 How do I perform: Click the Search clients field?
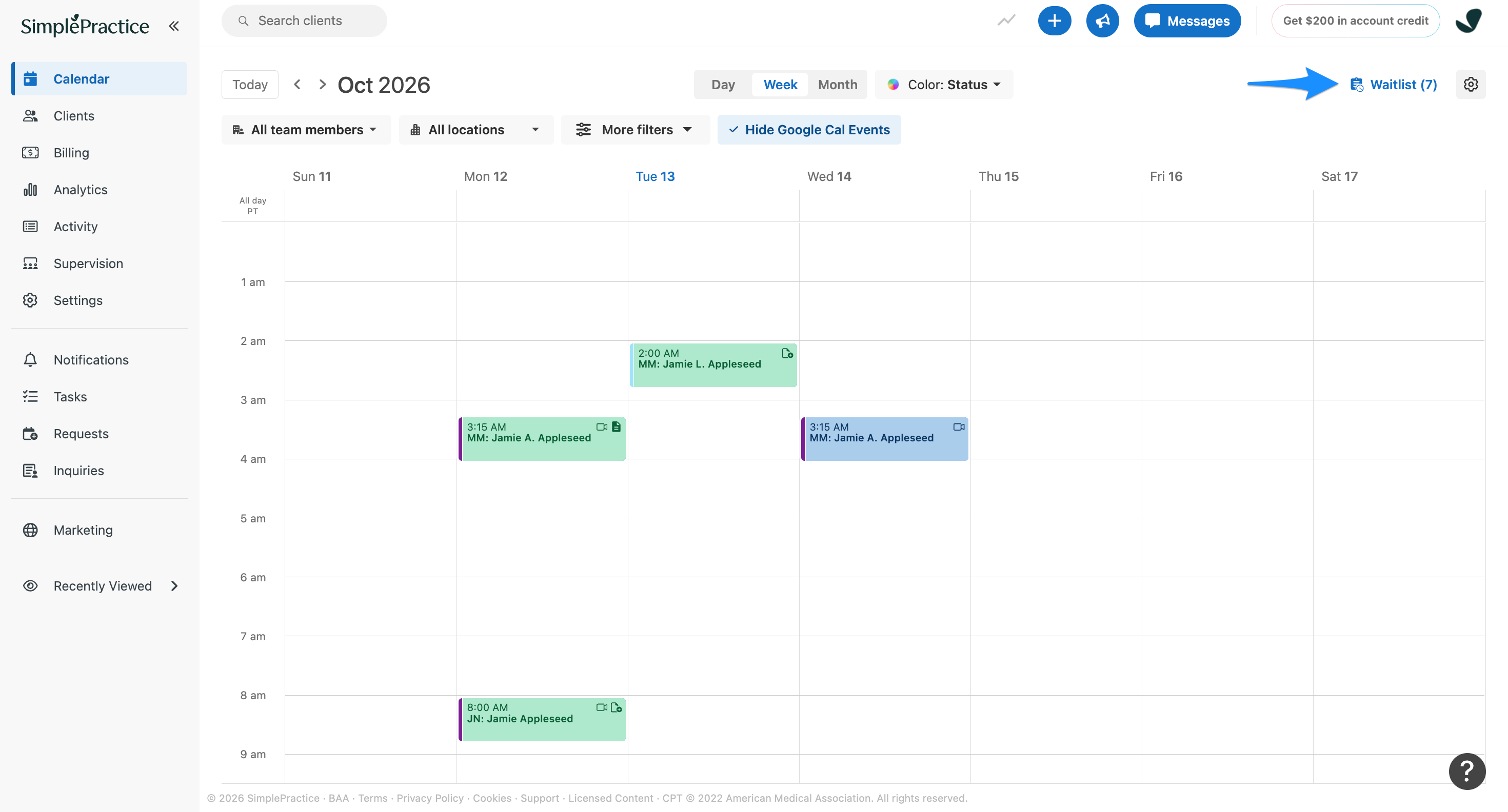point(304,21)
